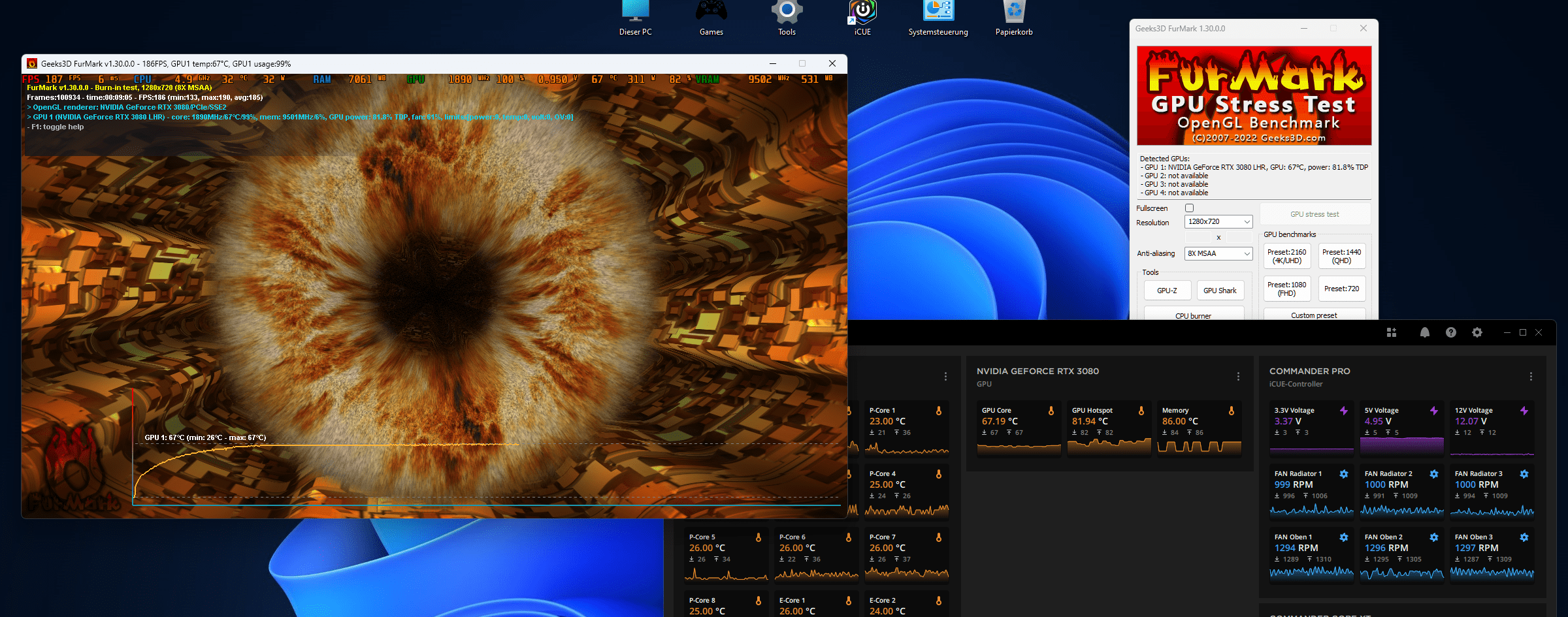Click thermometer icon on E-Core 2 card

(939, 601)
